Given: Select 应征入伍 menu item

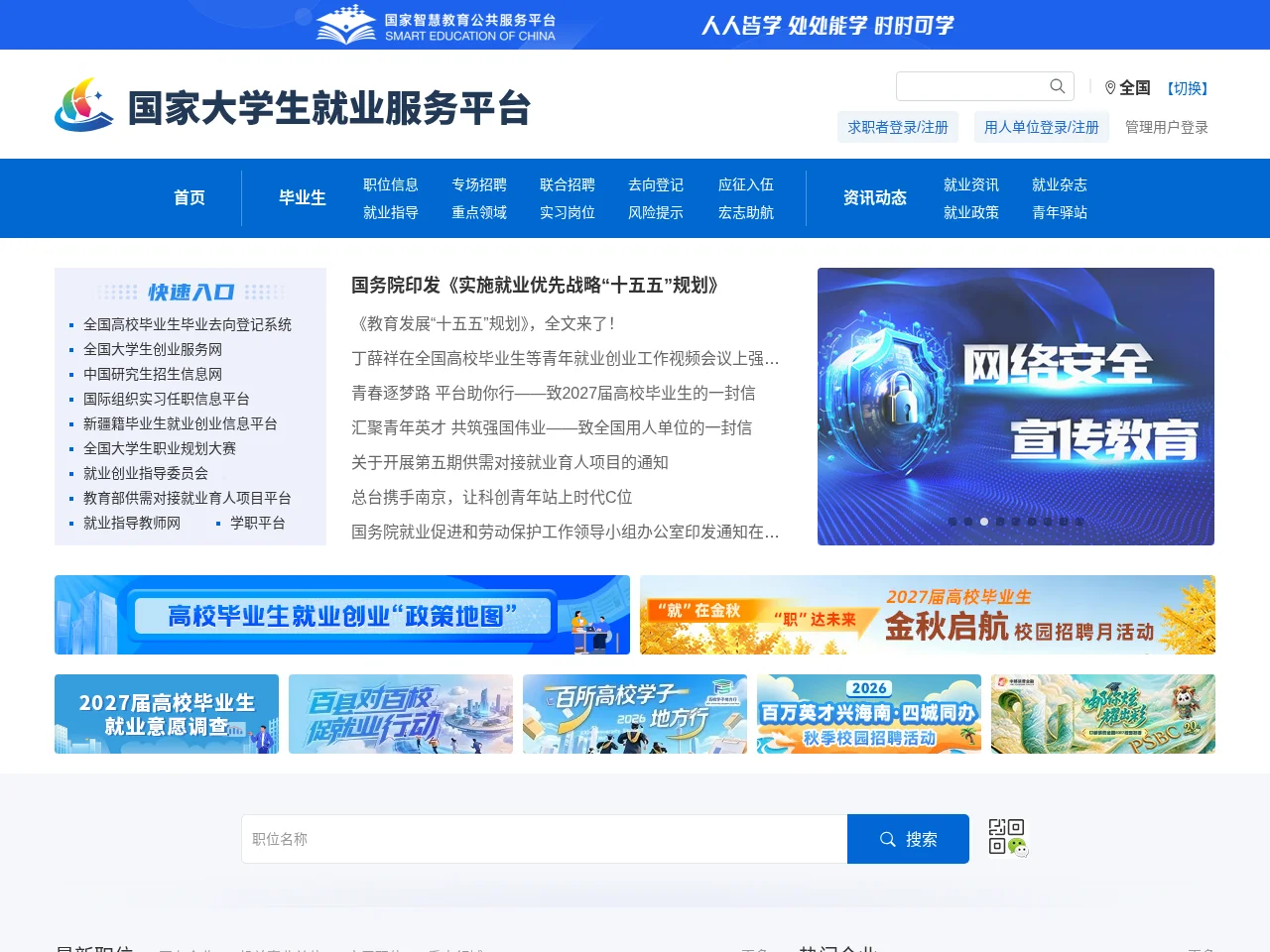Looking at the screenshot, I should 746,184.
